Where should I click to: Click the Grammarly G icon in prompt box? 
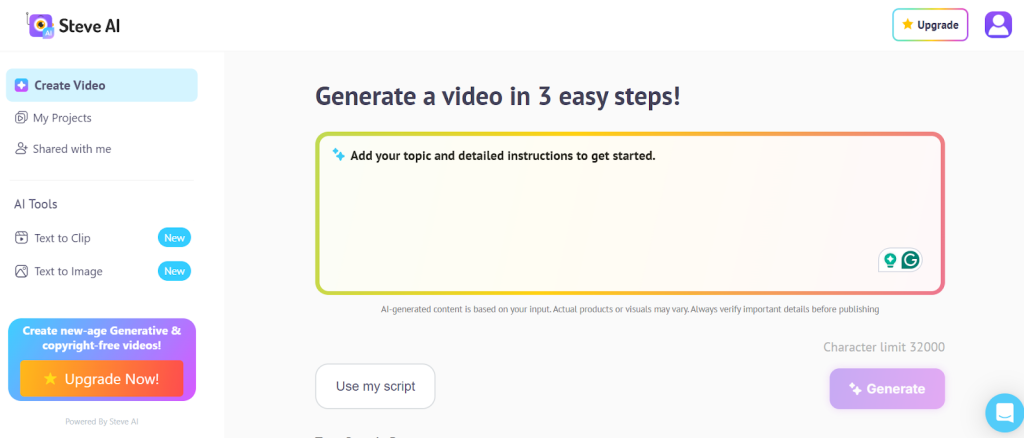(x=910, y=260)
